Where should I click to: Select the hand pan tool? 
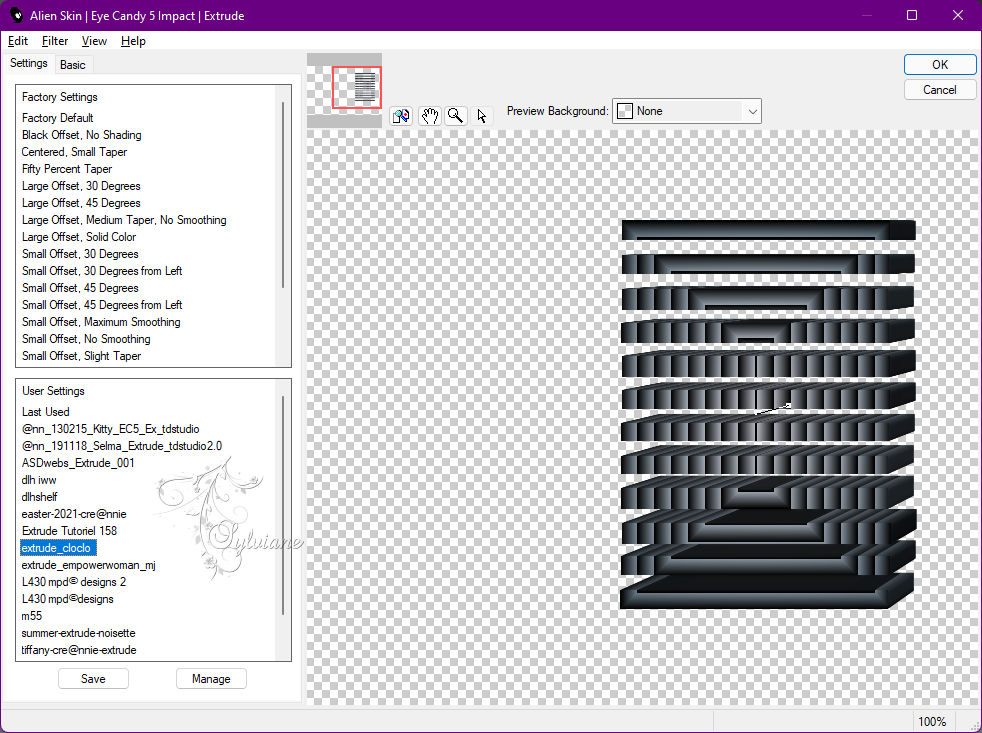[x=429, y=116]
